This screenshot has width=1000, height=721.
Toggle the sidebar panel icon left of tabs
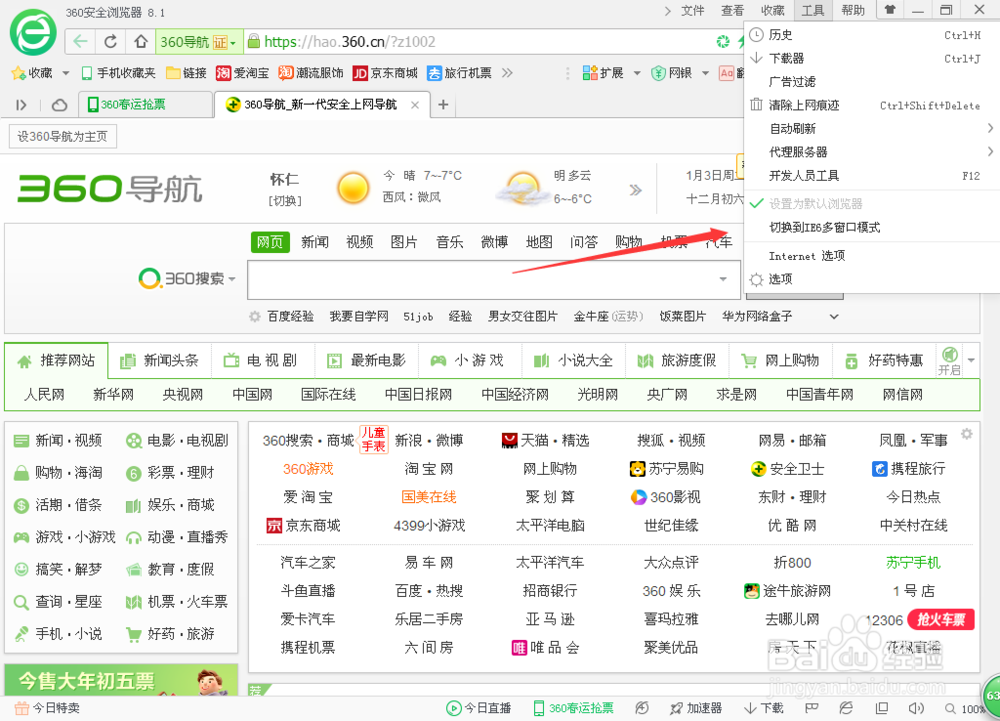(21, 105)
